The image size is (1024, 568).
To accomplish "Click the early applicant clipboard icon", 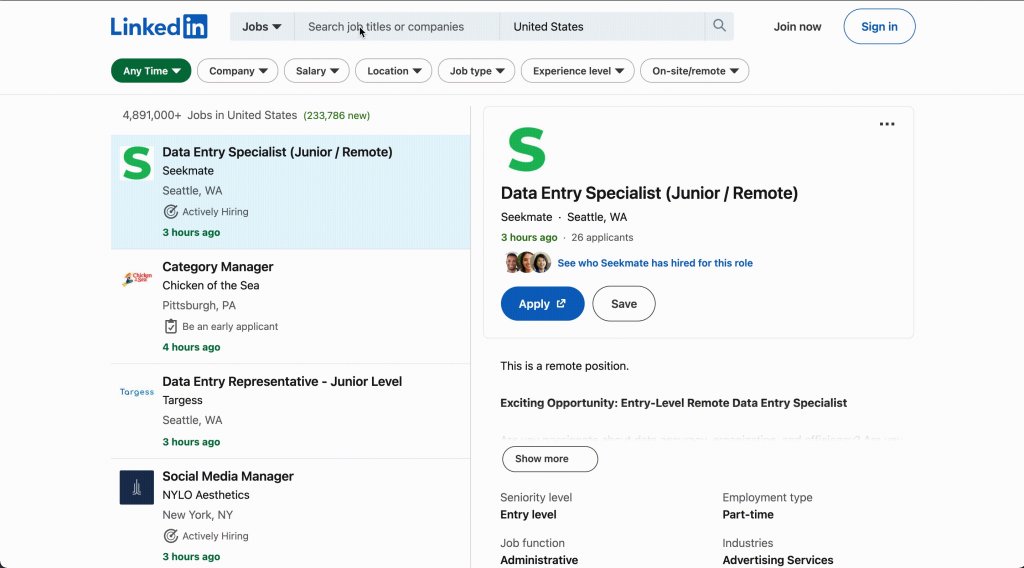I will [x=170, y=326].
